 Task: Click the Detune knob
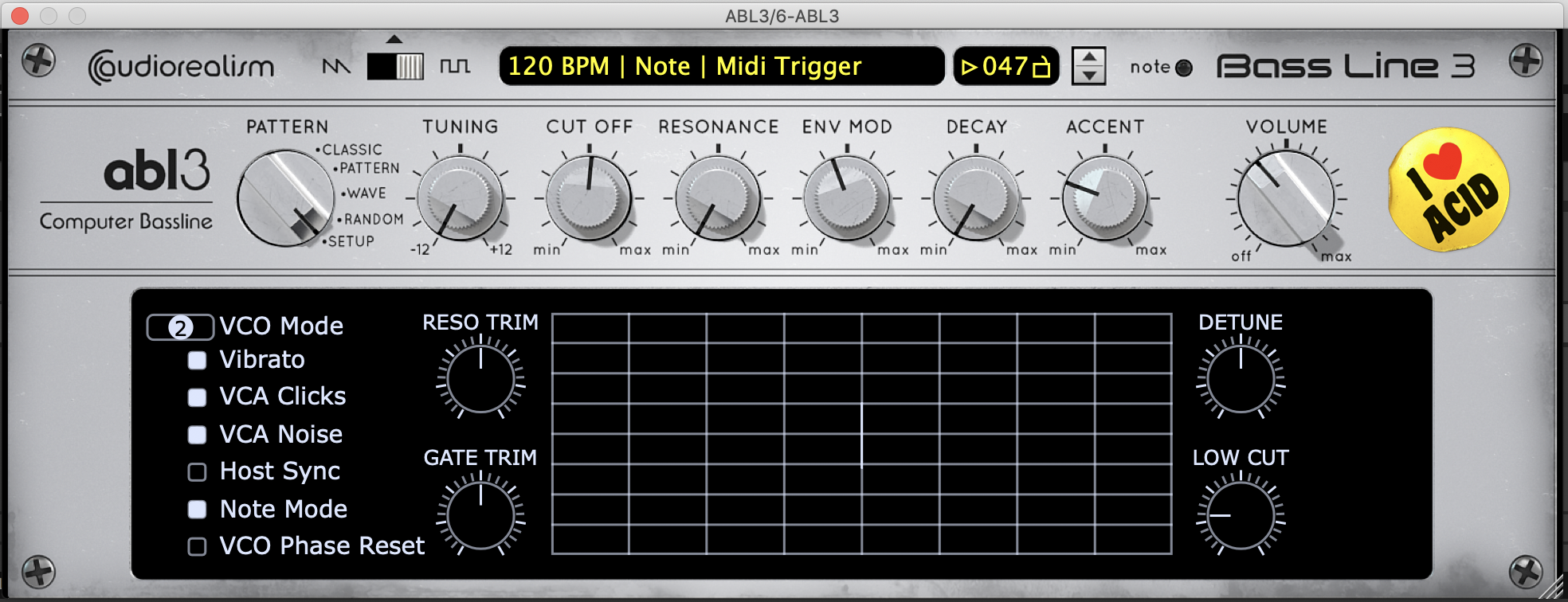tap(1241, 378)
